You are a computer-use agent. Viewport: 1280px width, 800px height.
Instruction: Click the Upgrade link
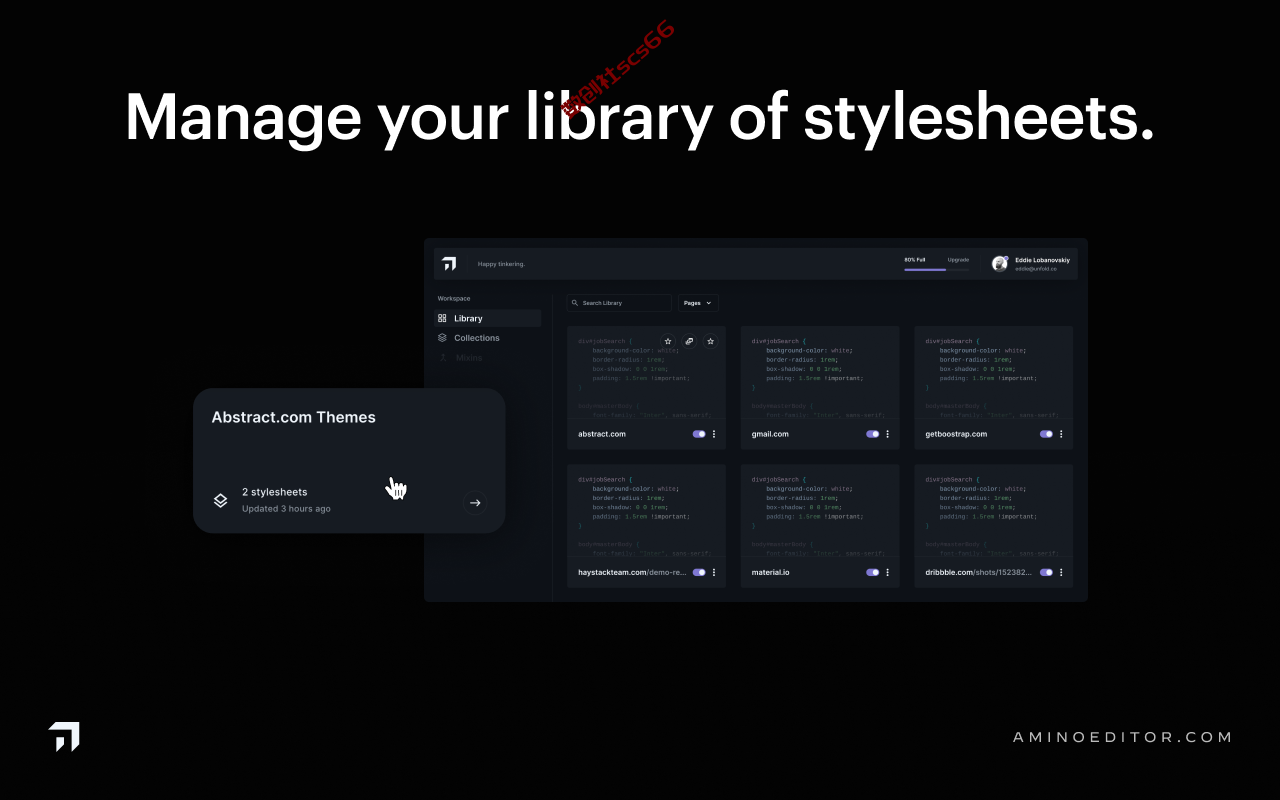tap(958, 259)
